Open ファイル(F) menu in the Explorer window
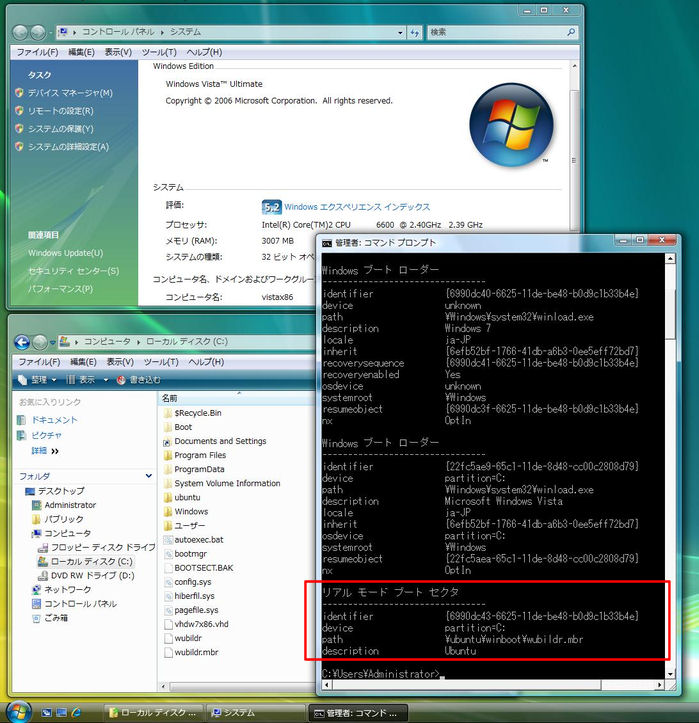This screenshot has width=699, height=723. (39, 362)
